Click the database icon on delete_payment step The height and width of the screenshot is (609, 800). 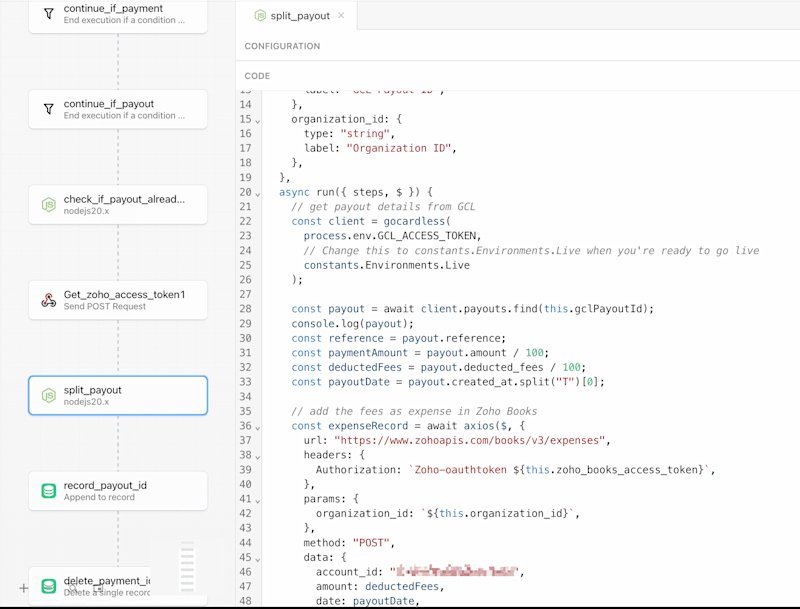pyautogui.click(x=48, y=586)
